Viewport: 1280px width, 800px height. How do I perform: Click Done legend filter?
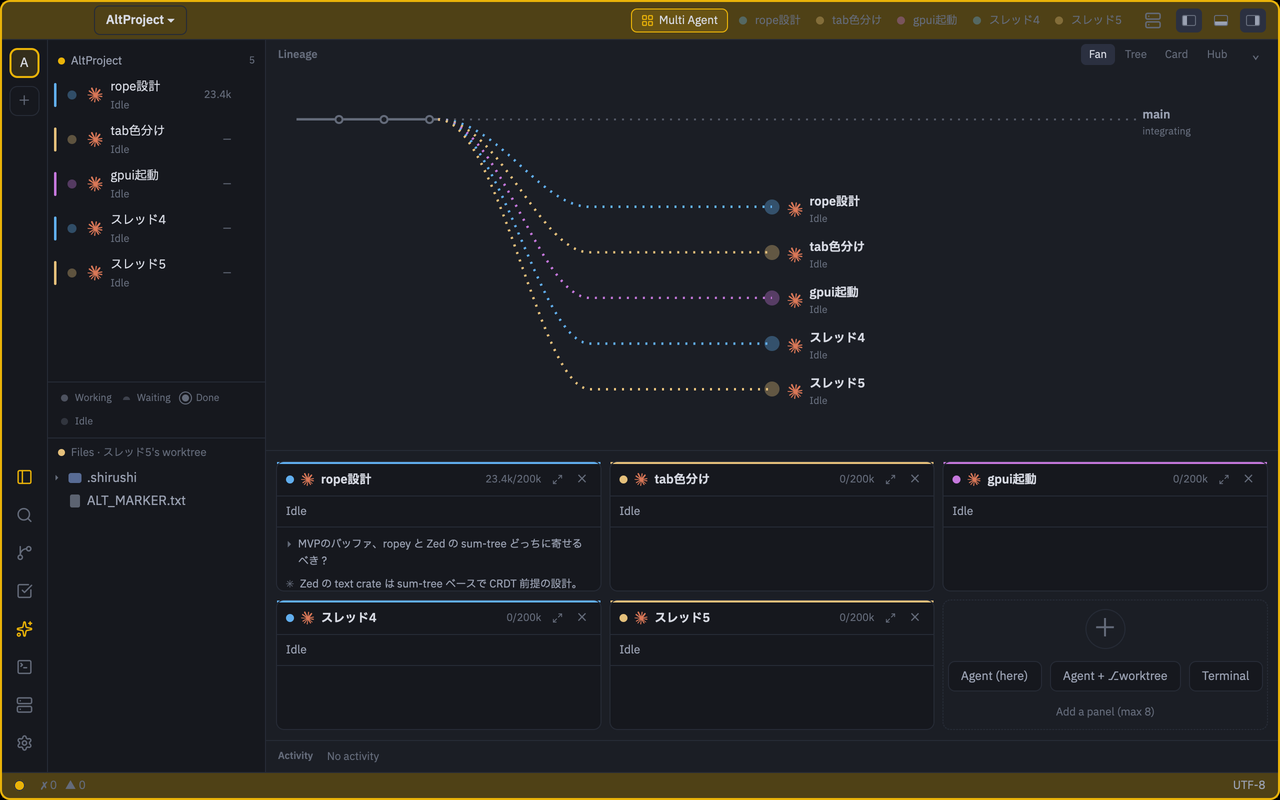pos(199,398)
